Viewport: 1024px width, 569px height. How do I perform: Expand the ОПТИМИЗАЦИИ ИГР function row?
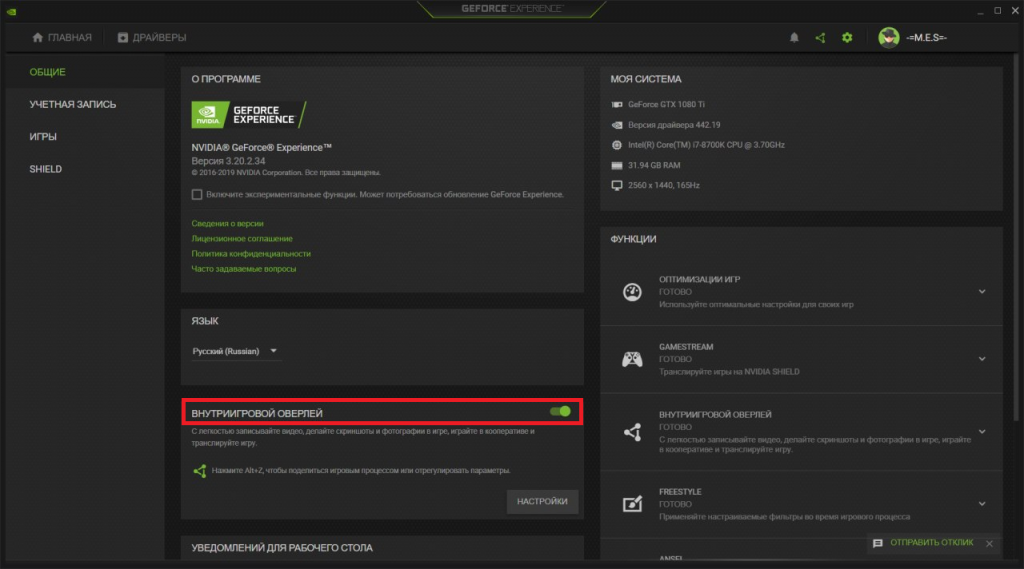(982, 292)
